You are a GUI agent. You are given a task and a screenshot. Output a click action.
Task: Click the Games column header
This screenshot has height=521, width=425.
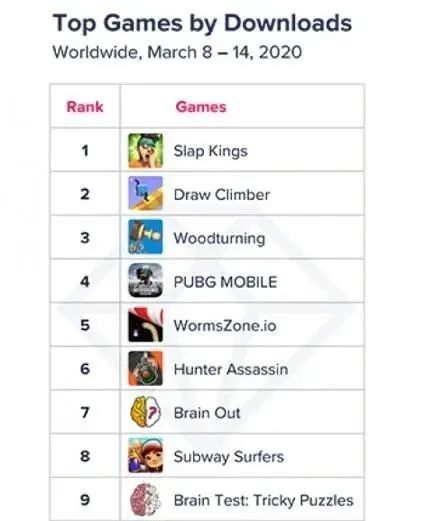[201, 107]
